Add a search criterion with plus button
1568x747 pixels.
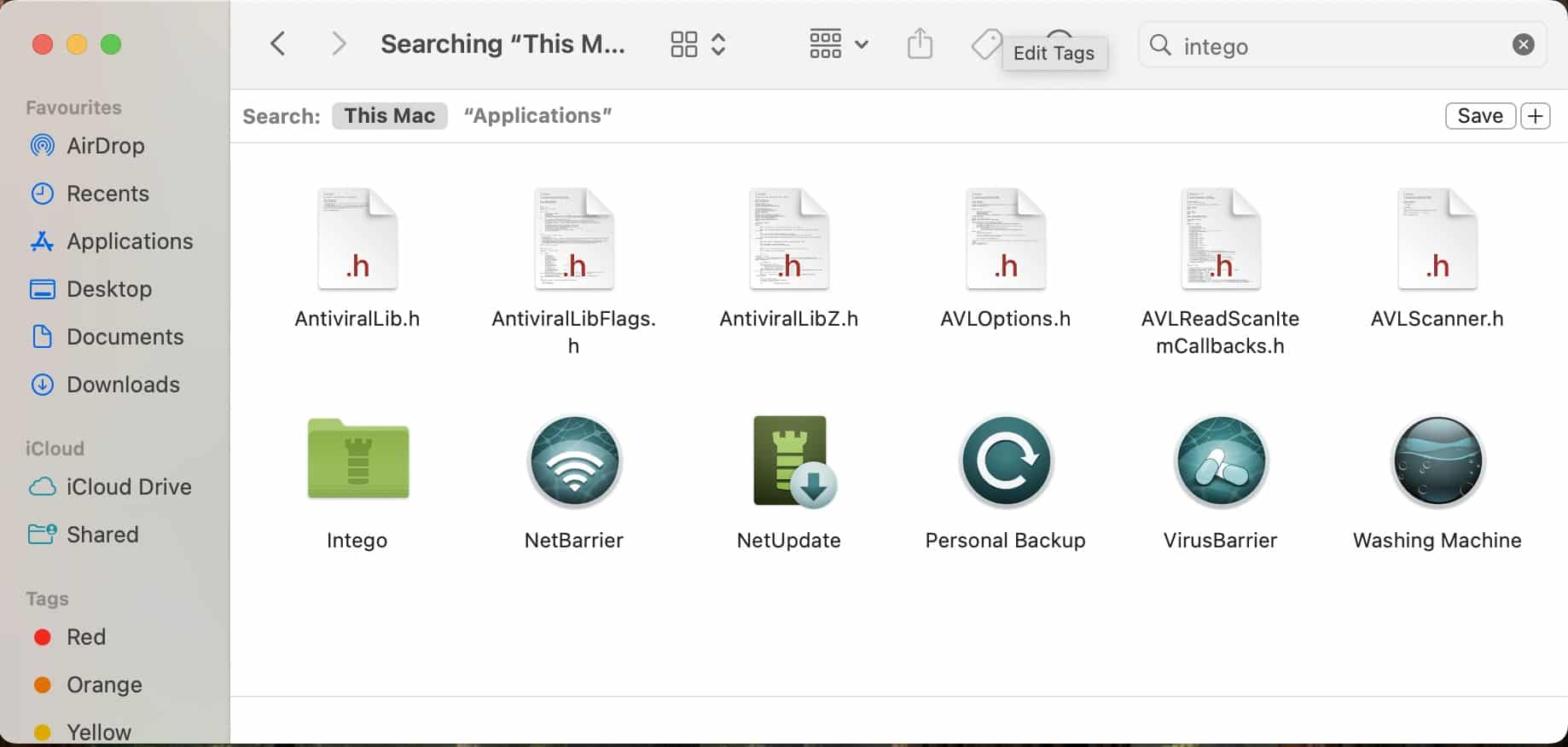tap(1536, 116)
